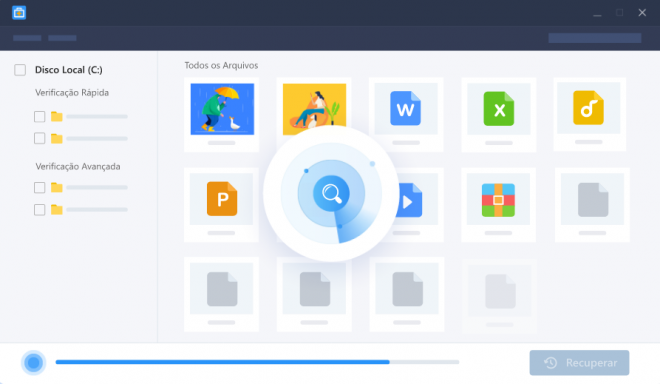Click the app logo in title bar
This screenshot has height=384, width=660.
coord(19,13)
